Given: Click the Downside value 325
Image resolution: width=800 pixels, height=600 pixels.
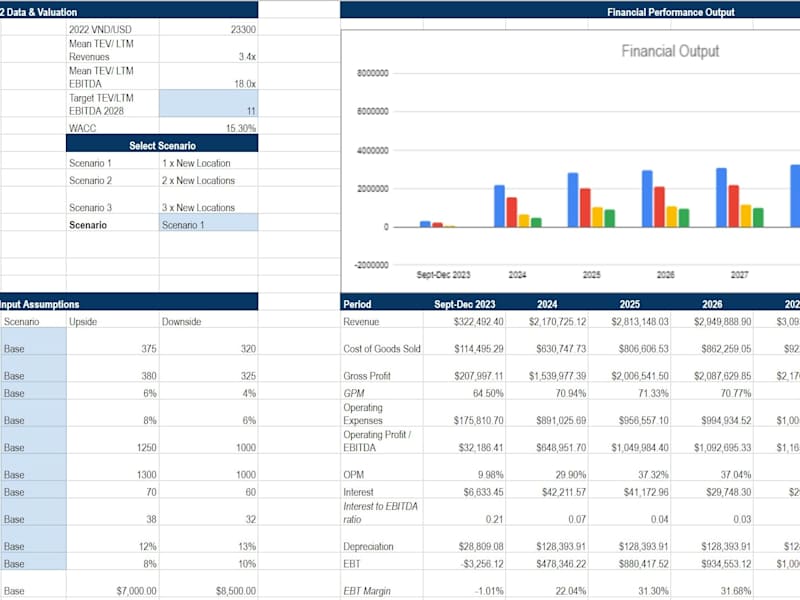Looking at the screenshot, I should (x=248, y=376).
